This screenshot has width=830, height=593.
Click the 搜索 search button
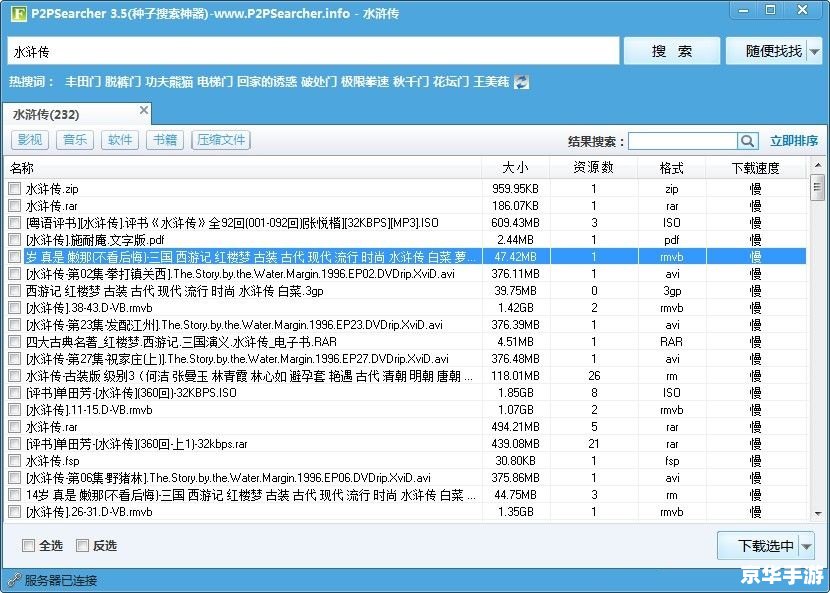tap(672, 51)
